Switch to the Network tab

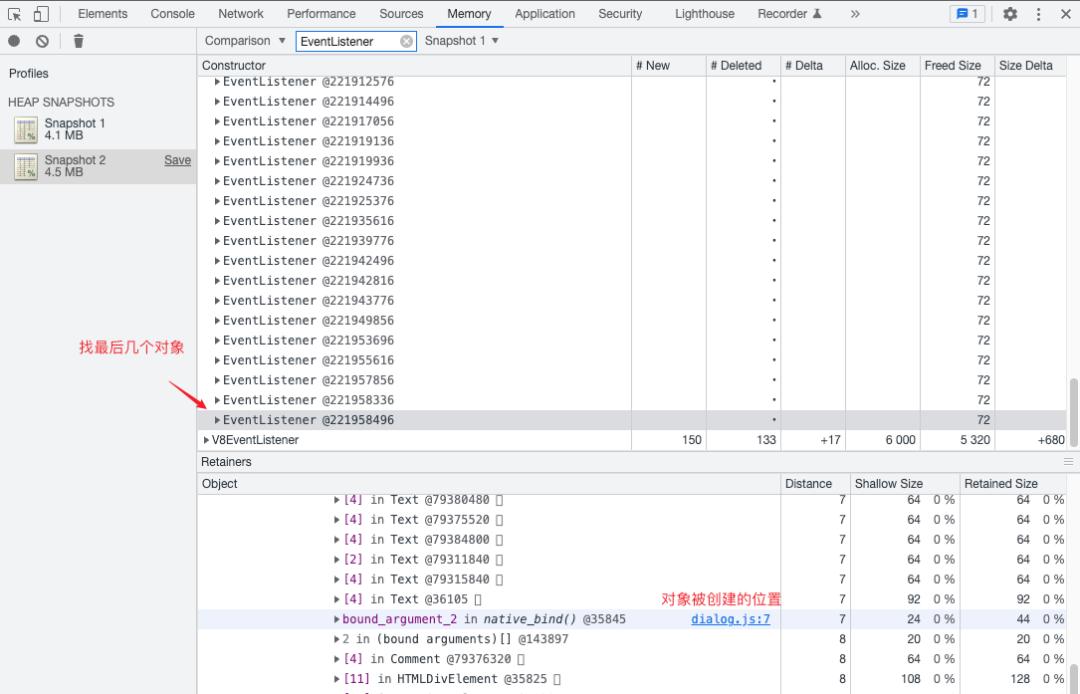241,14
